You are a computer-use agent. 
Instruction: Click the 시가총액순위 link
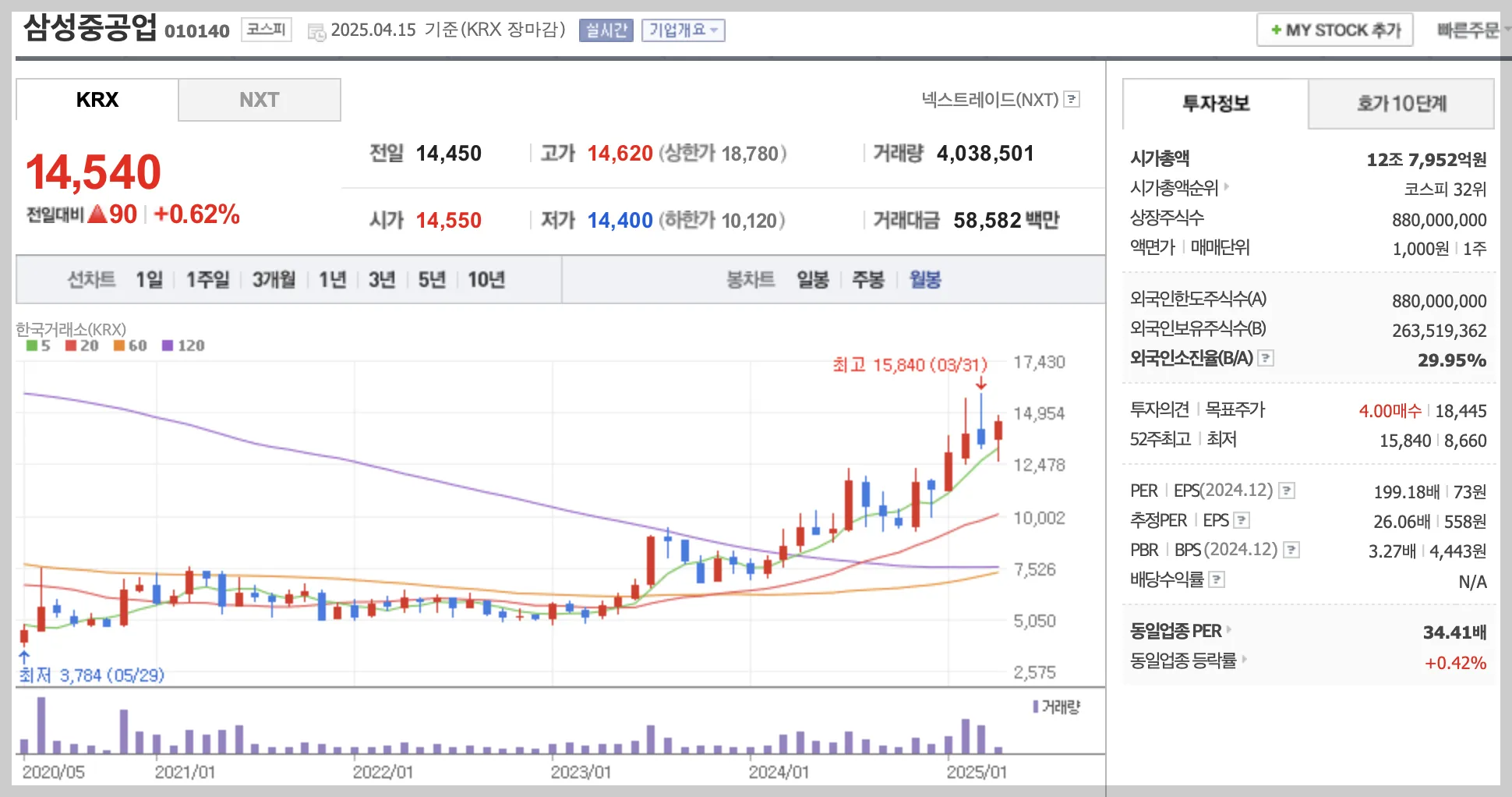(x=1174, y=188)
